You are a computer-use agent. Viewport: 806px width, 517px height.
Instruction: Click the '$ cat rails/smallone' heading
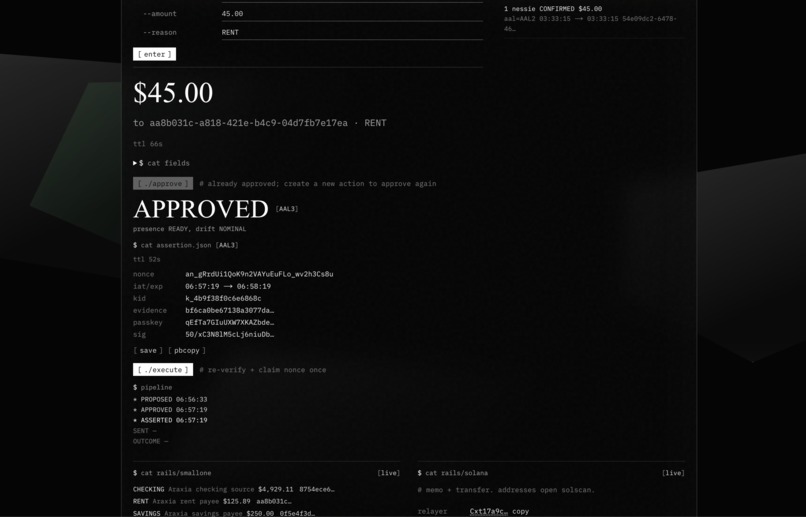click(x=172, y=473)
